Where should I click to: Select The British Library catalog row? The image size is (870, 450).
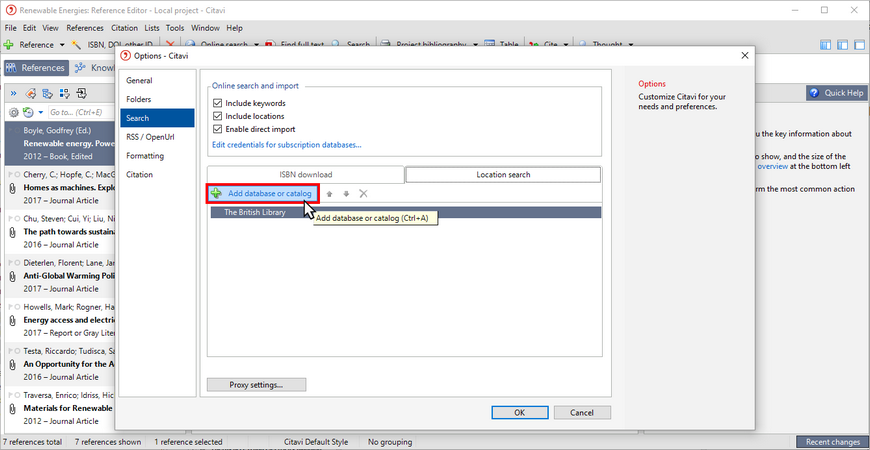tap(406, 212)
